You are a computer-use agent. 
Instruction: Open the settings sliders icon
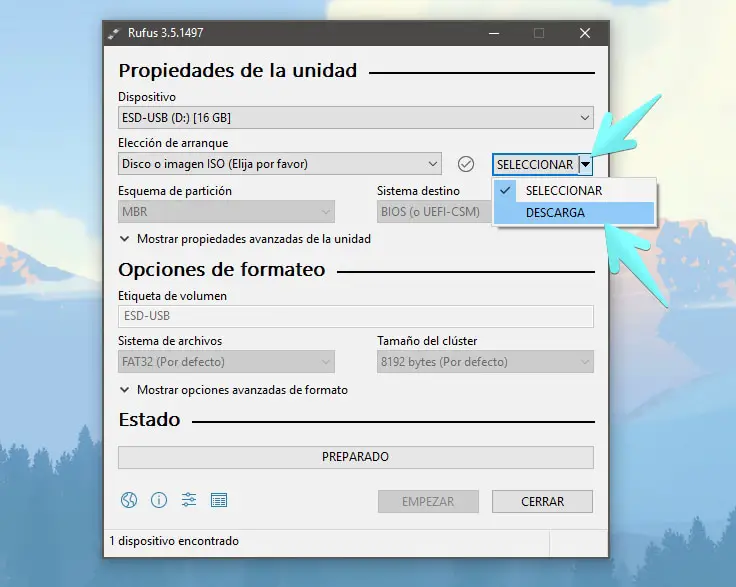point(189,500)
